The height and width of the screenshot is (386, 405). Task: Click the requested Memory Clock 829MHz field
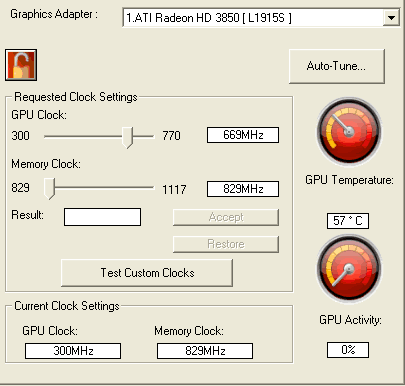243,189
